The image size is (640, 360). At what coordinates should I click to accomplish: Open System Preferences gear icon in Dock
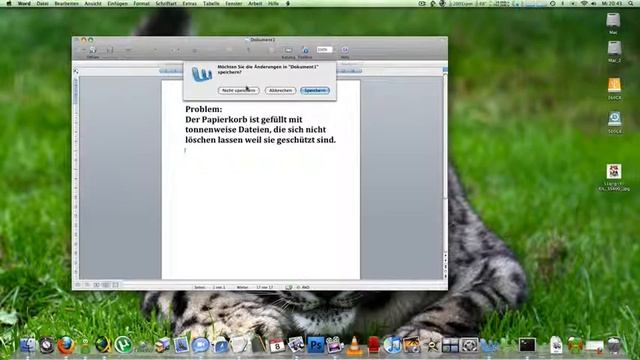click(x=469, y=345)
